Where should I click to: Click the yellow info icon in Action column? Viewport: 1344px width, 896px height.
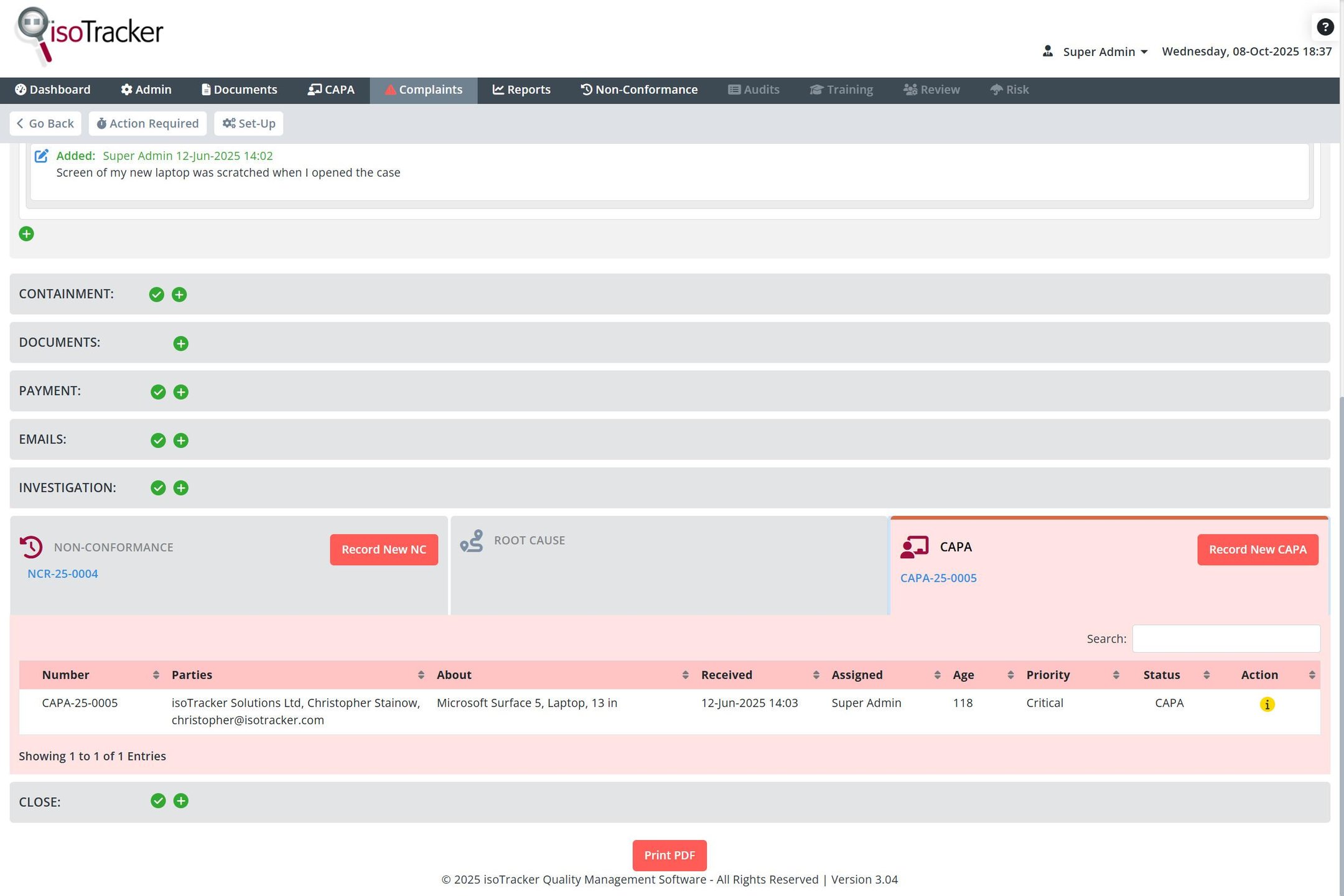[1267, 704]
